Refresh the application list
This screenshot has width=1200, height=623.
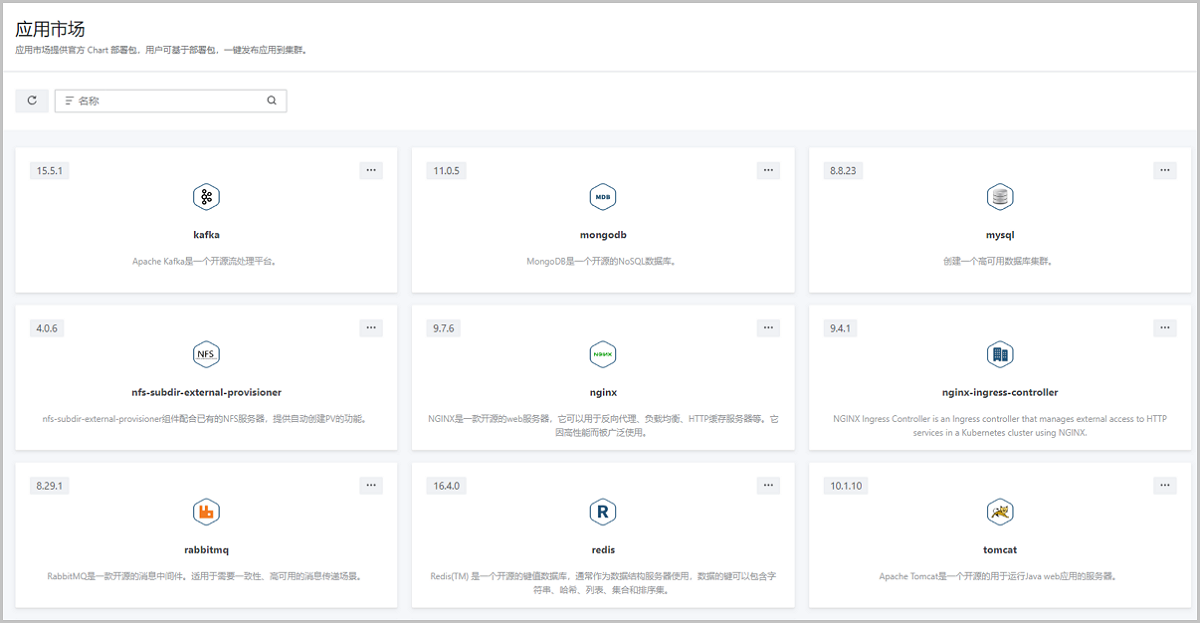pos(32,100)
